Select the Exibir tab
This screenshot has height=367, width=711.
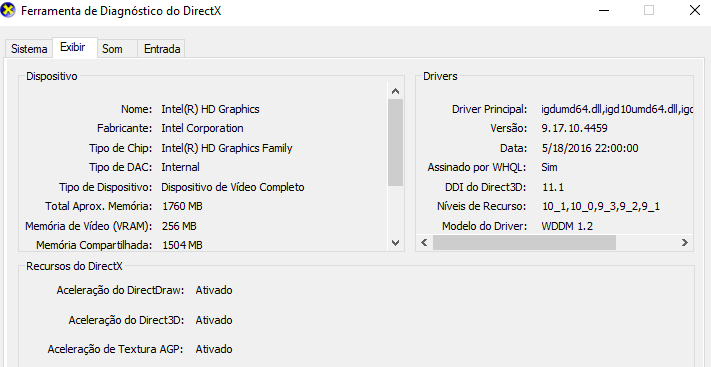(x=73, y=48)
